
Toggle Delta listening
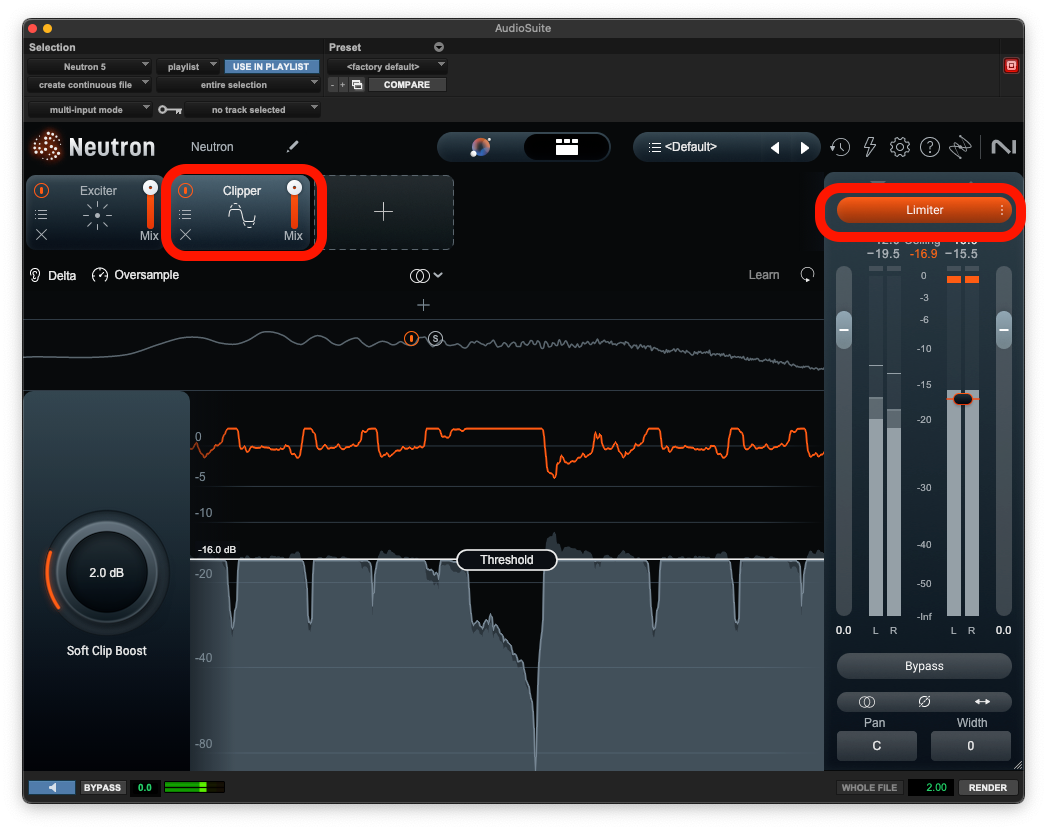[x=53, y=275]
